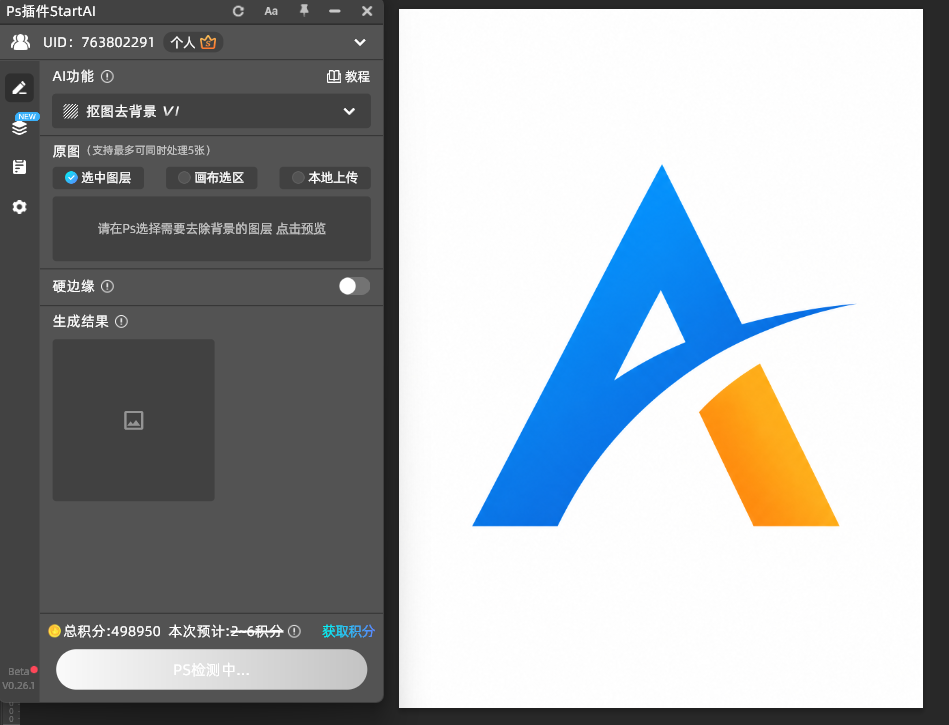The height and width of the screenshot is (725, 949).
Task: Open the 抠图去背景 V1 function dropdown
Action: pyautogui.click(x=211, y=111)
